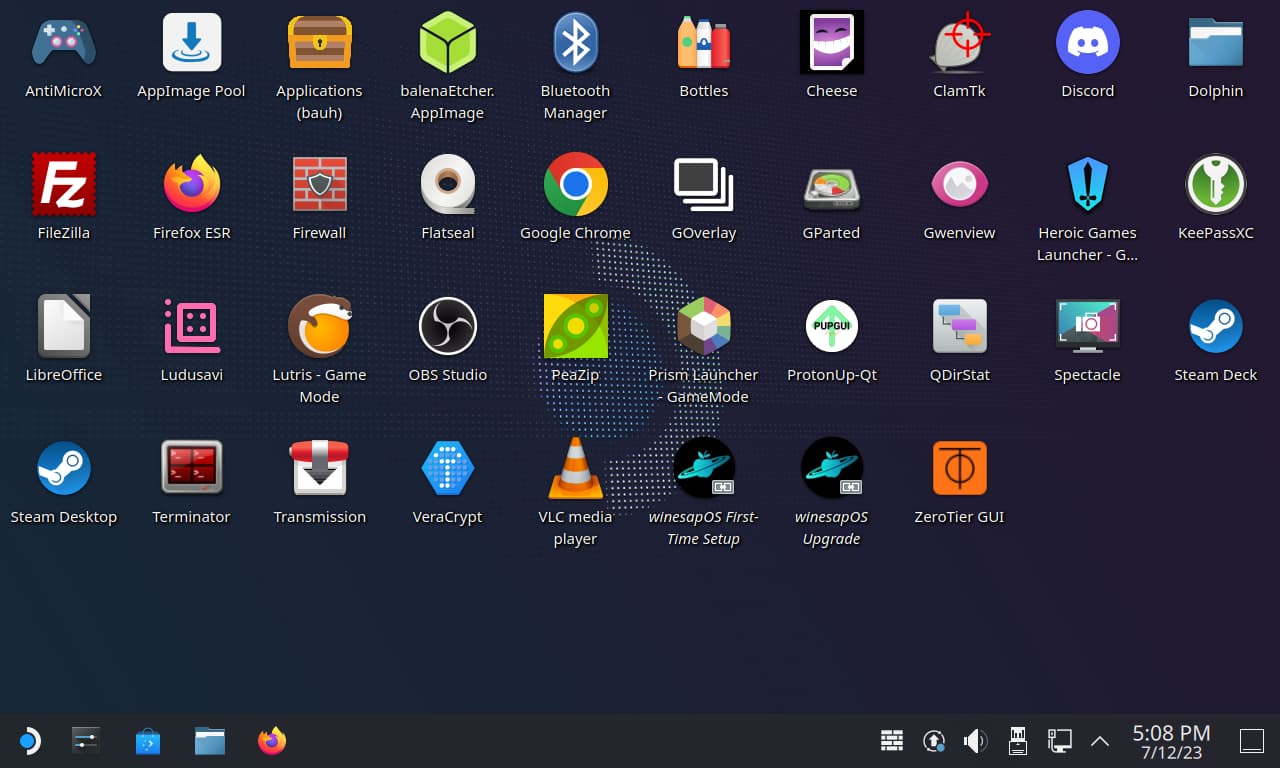Select the GOverlay desktop icon

pos(703,184)
